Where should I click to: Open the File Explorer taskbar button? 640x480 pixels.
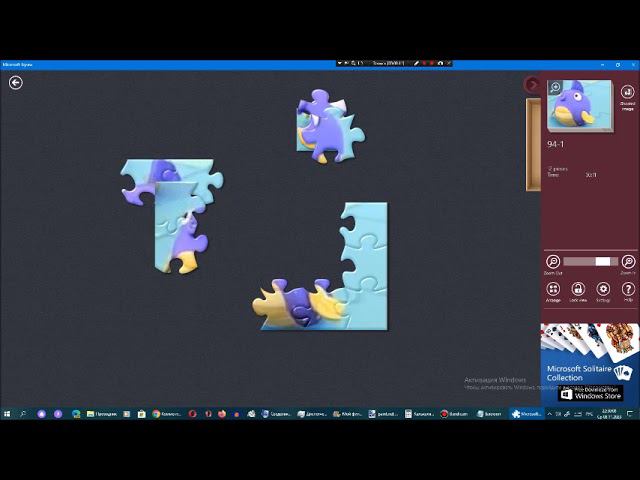pyautogui.click(x=102, y=414)
